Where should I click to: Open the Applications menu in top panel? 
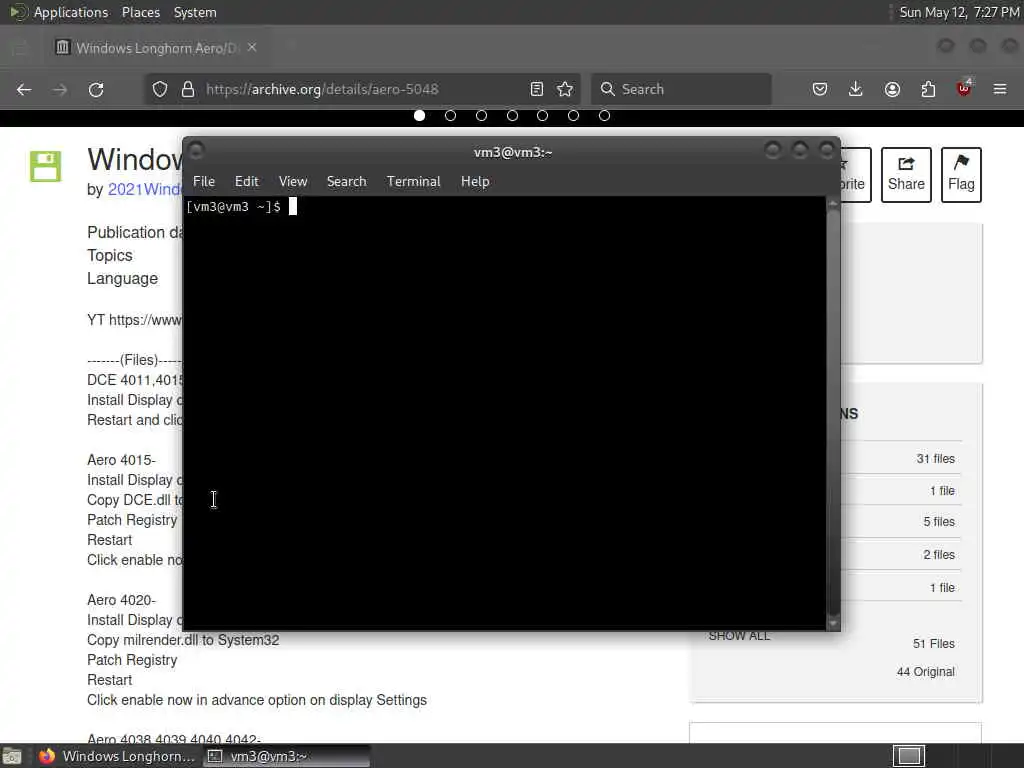(x=71, y=12)
